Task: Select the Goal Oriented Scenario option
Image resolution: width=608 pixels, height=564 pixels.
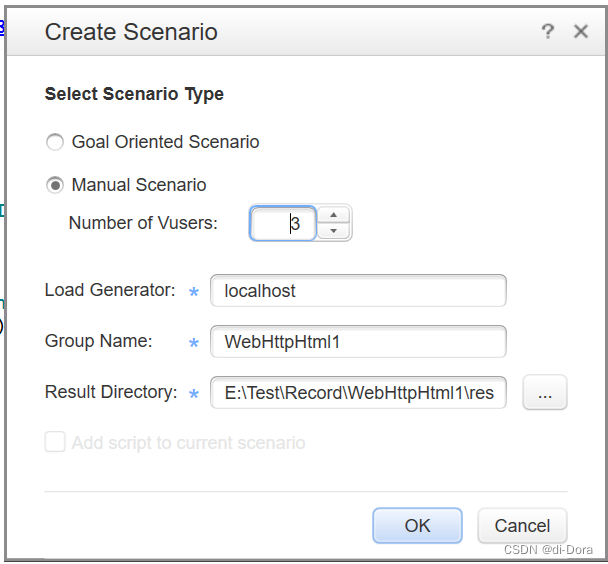Action: 55,142
